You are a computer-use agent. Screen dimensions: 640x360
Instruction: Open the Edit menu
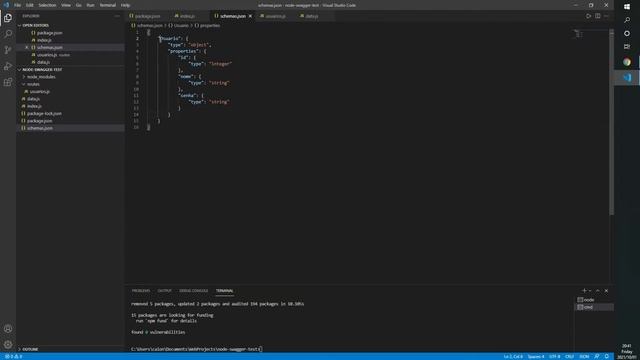(30, 5)
